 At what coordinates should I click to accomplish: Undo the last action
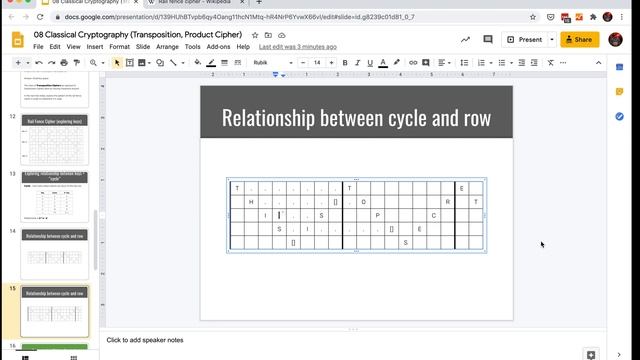tap(39, 63)
